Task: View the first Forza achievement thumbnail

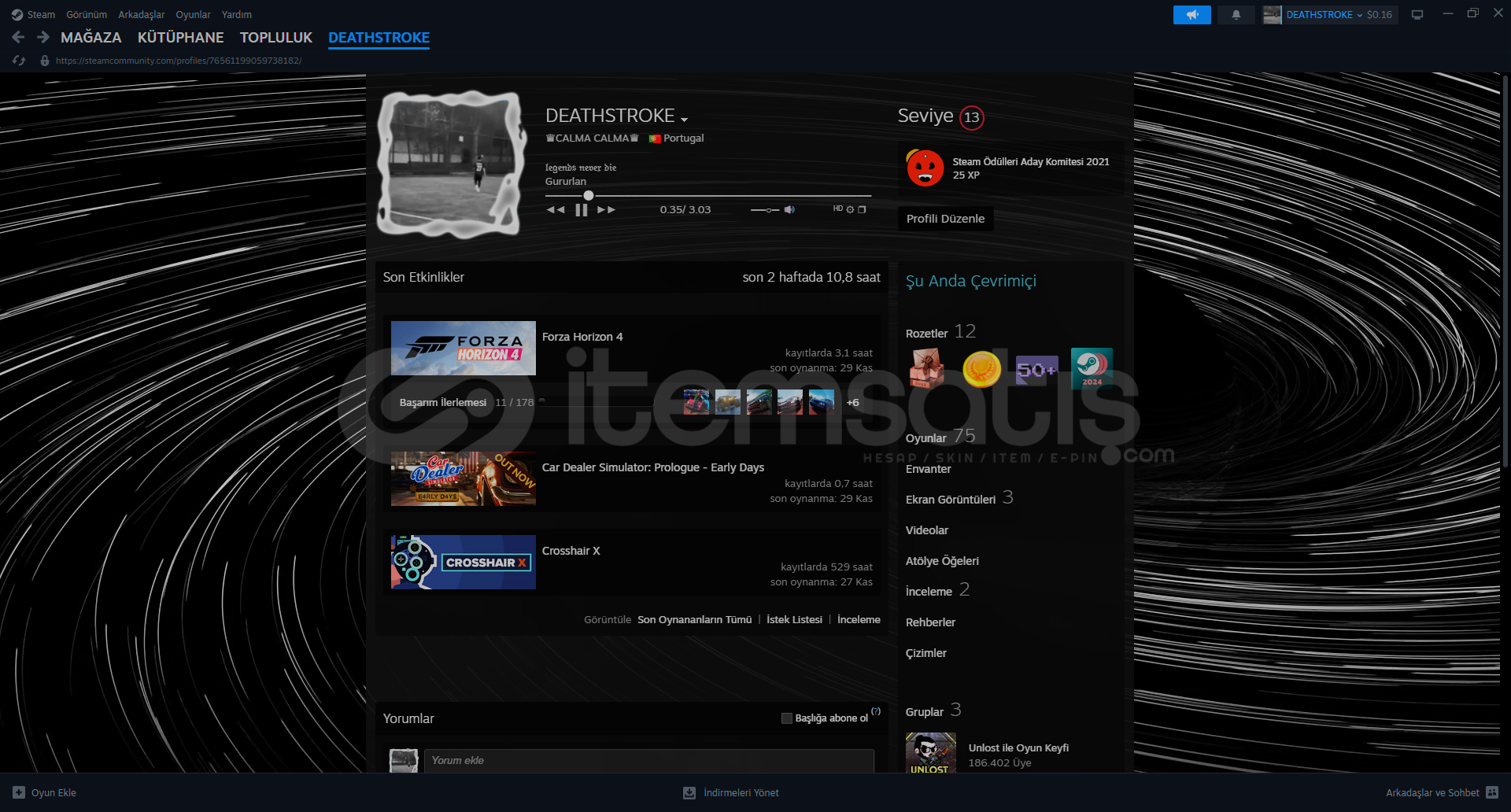Action: coord(696,402)
